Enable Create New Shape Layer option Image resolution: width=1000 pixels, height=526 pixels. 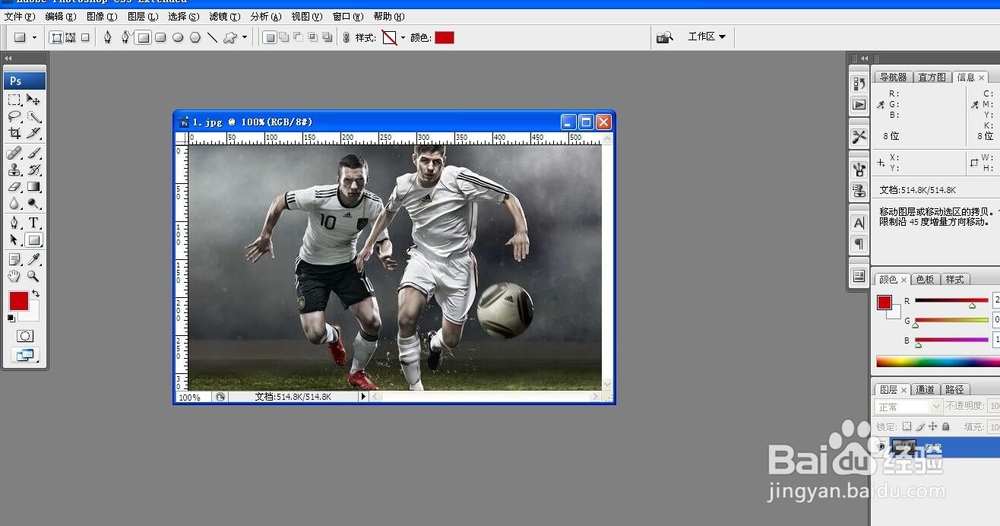point(270,38)
